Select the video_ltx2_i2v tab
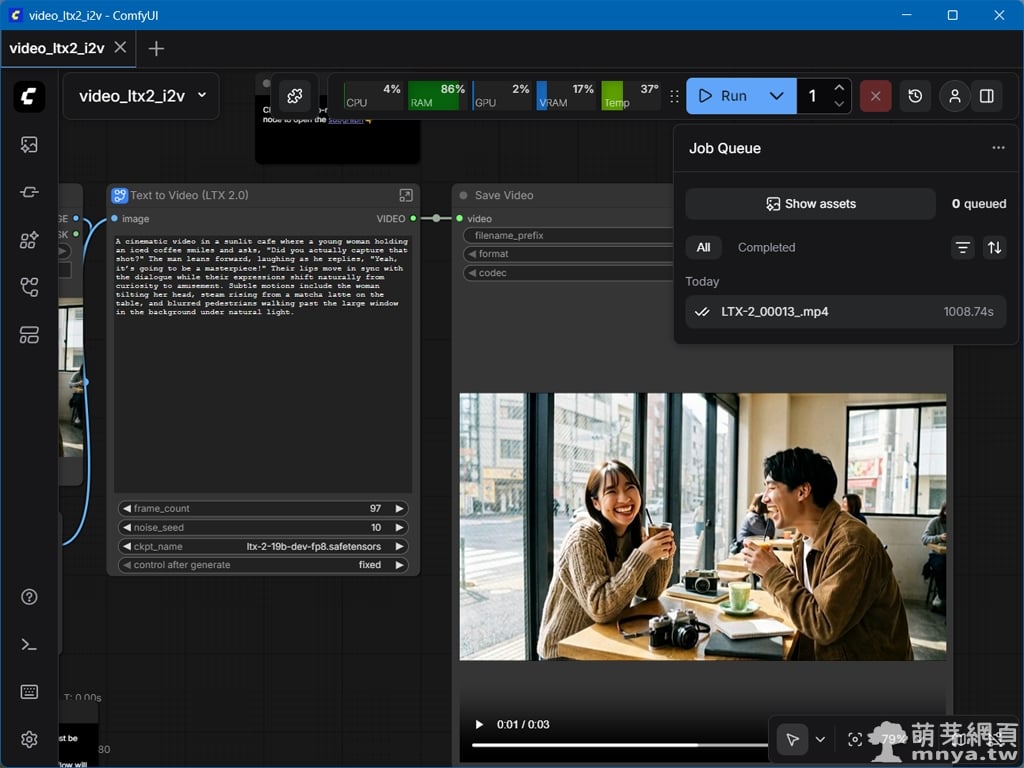 [56, 48]
